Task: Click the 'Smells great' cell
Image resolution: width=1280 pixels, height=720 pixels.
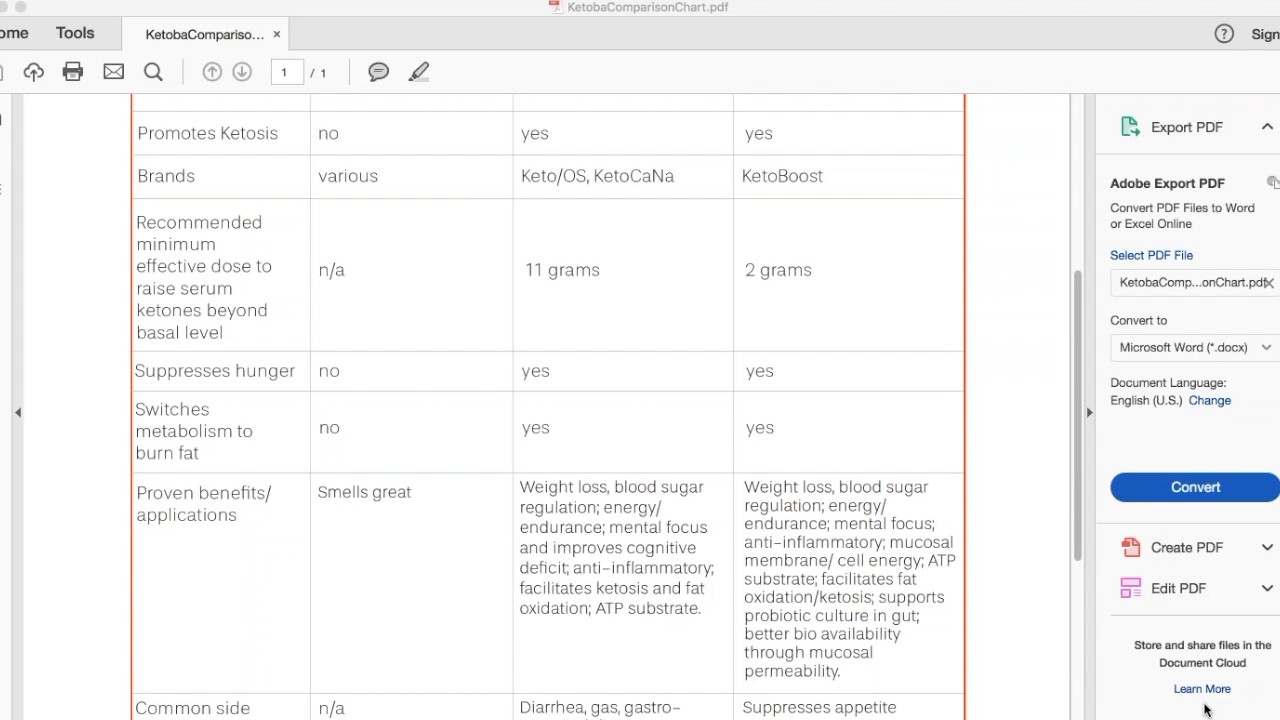Action: (x=364, y=492)
